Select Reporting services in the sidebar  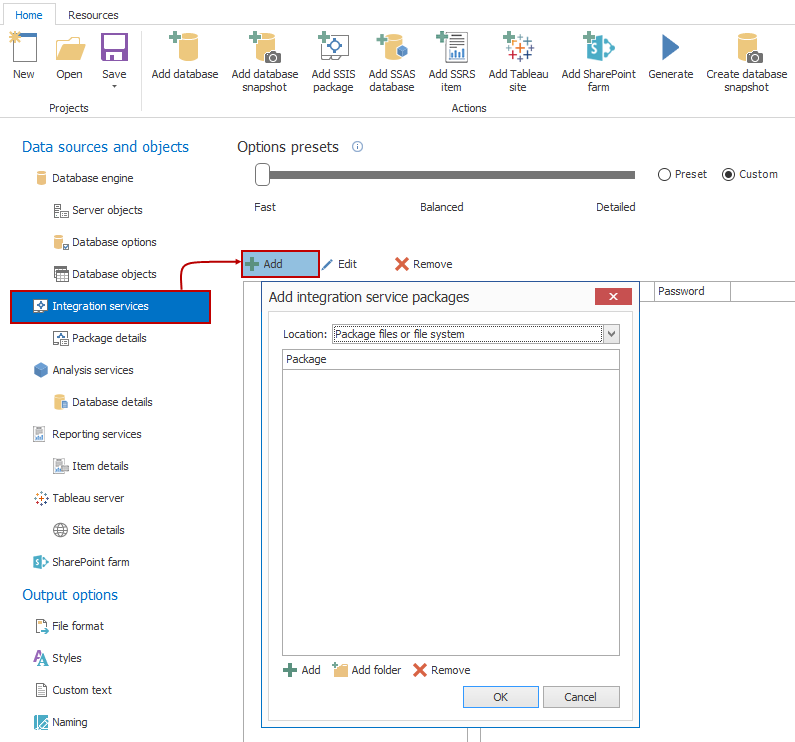coord(87,434)
